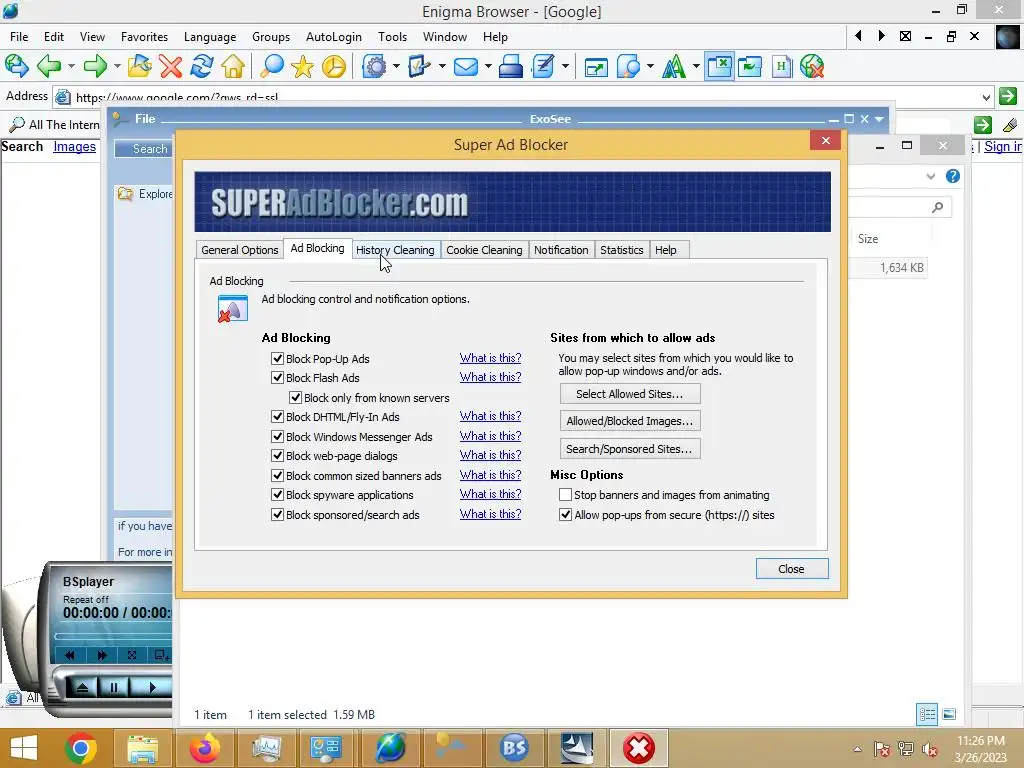Open the Favorites menu

pos(144,37)
